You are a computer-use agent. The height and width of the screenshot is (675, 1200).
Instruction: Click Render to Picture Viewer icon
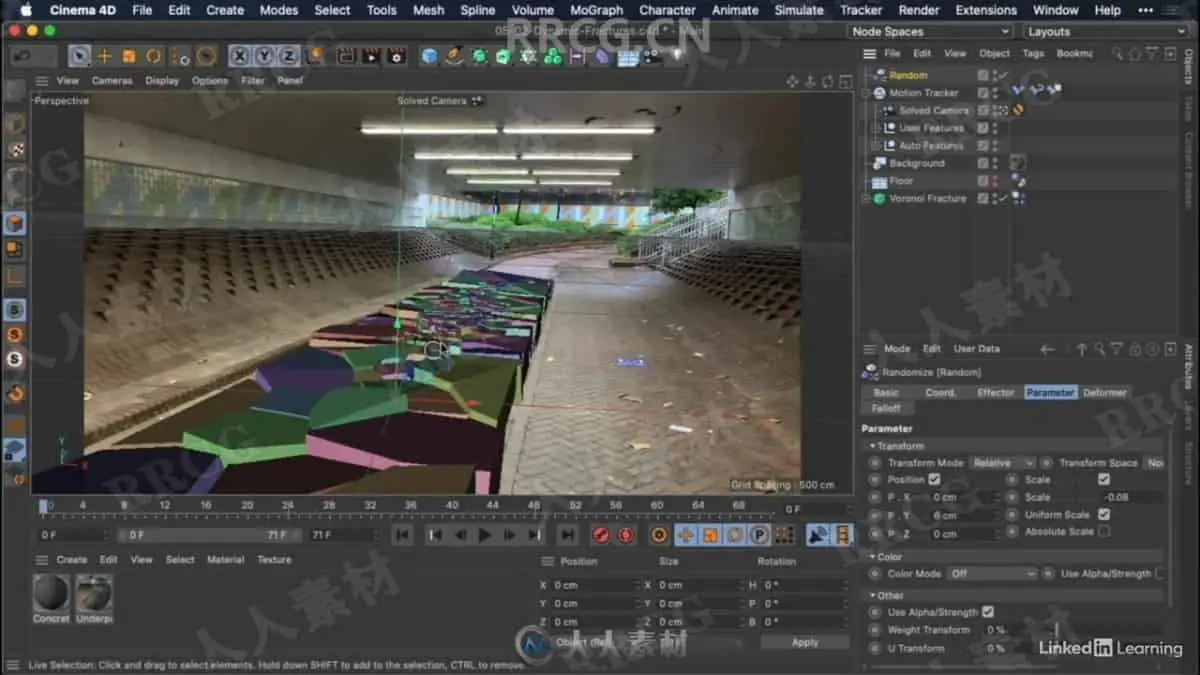[371, 56]
